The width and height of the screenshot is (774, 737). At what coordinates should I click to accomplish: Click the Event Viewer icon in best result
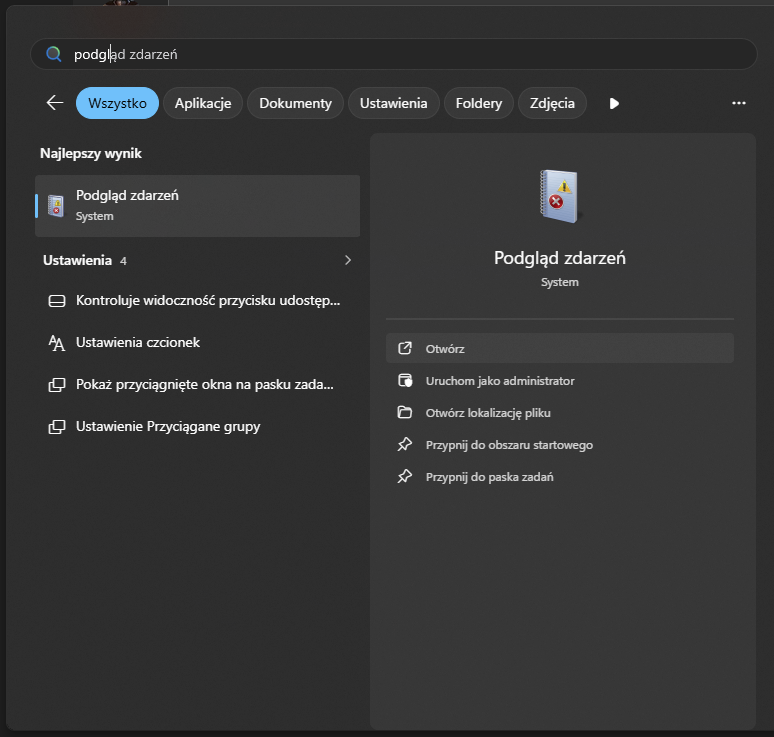click(56, 205)
